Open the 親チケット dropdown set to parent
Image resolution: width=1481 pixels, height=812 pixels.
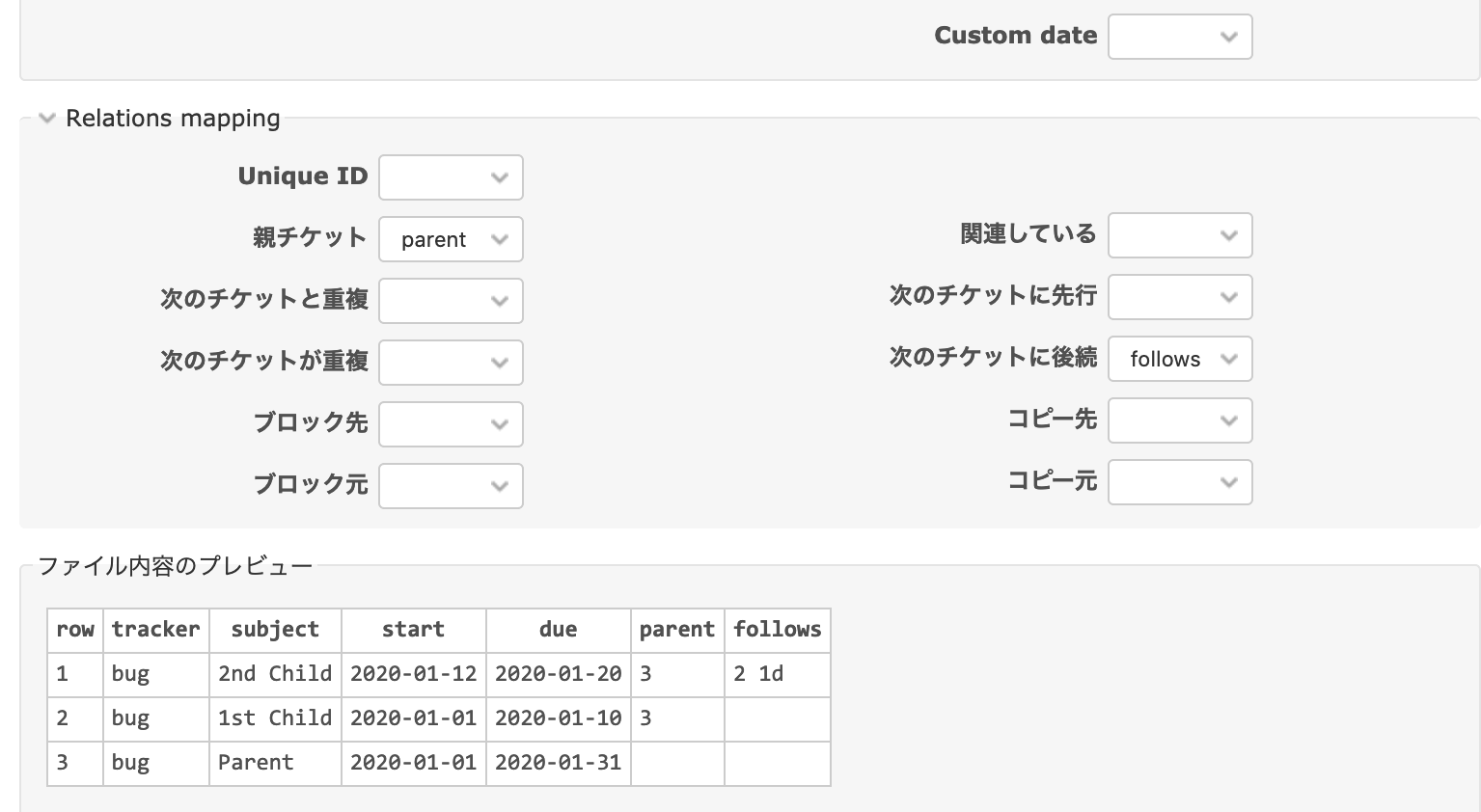[x=451, y=239]
